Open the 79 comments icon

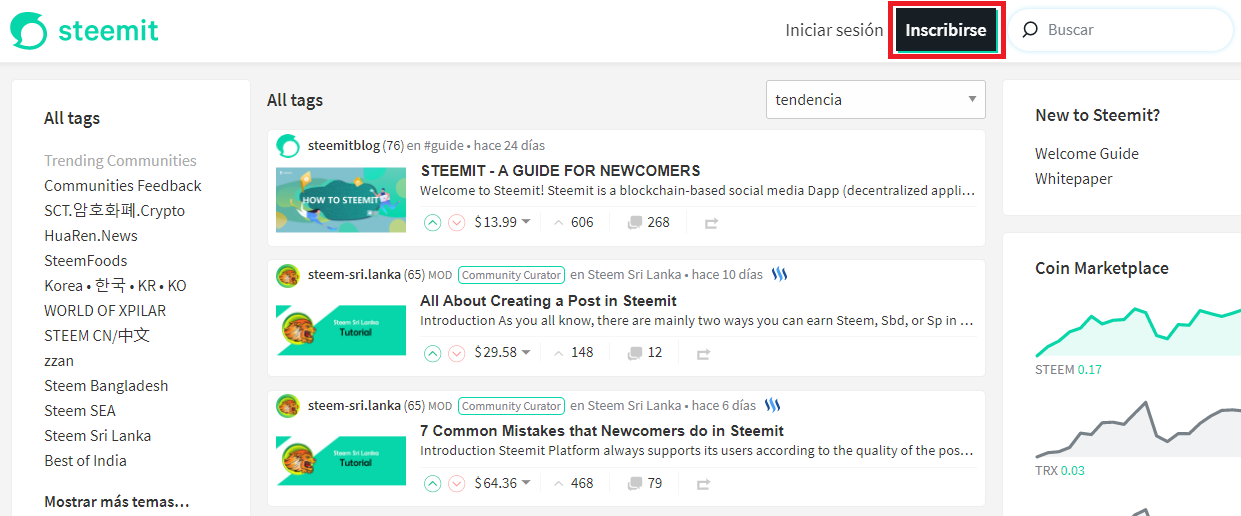click(634, 485)
